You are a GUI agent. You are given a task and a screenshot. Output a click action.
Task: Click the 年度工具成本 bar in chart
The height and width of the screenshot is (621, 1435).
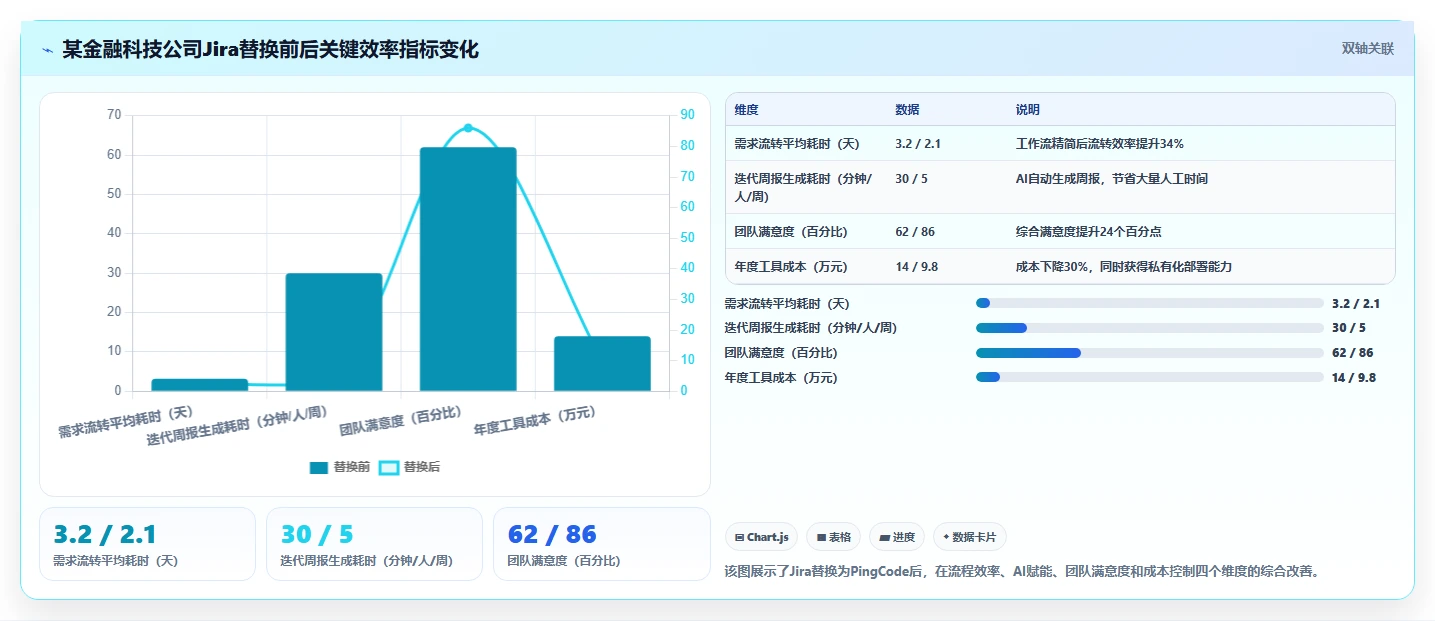[602, 363]
